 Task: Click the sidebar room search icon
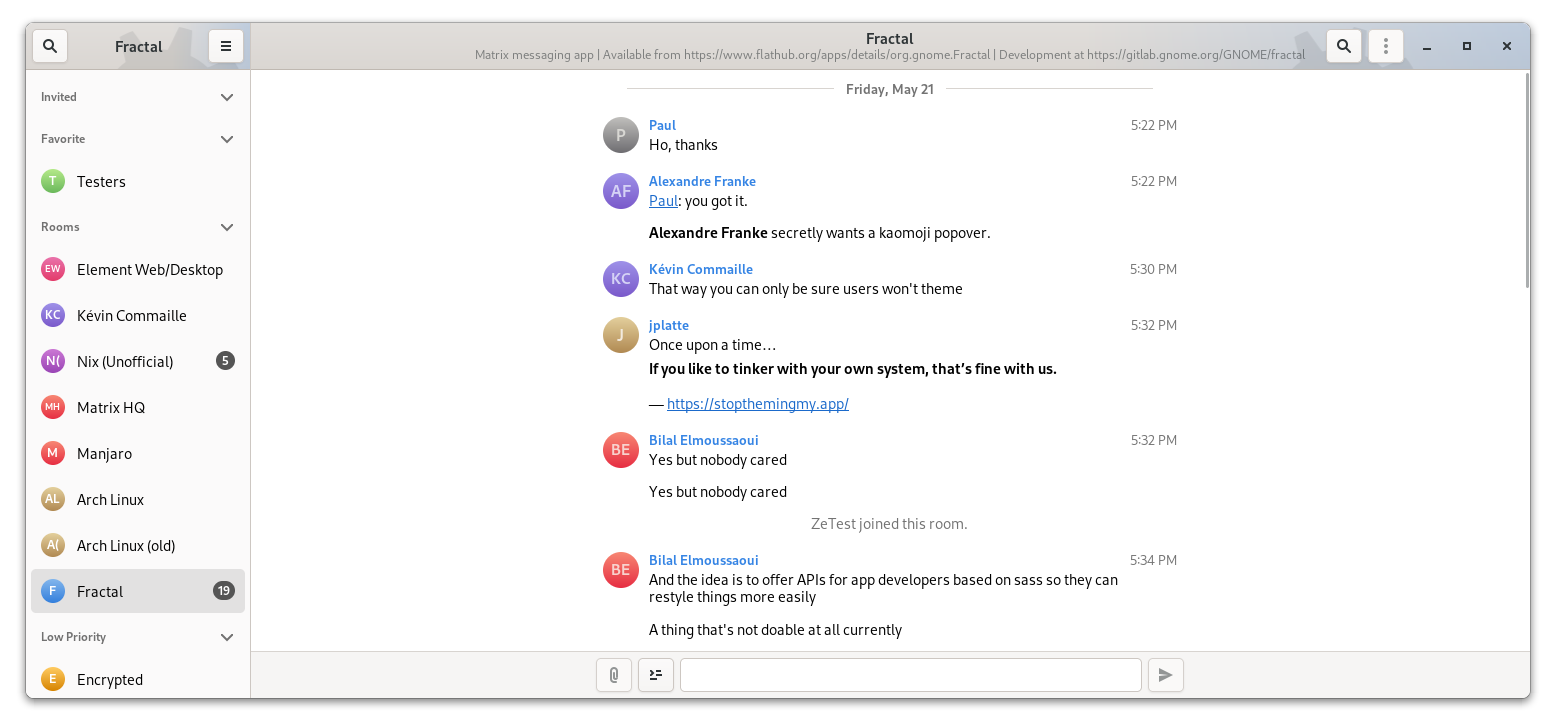point(50,46)
